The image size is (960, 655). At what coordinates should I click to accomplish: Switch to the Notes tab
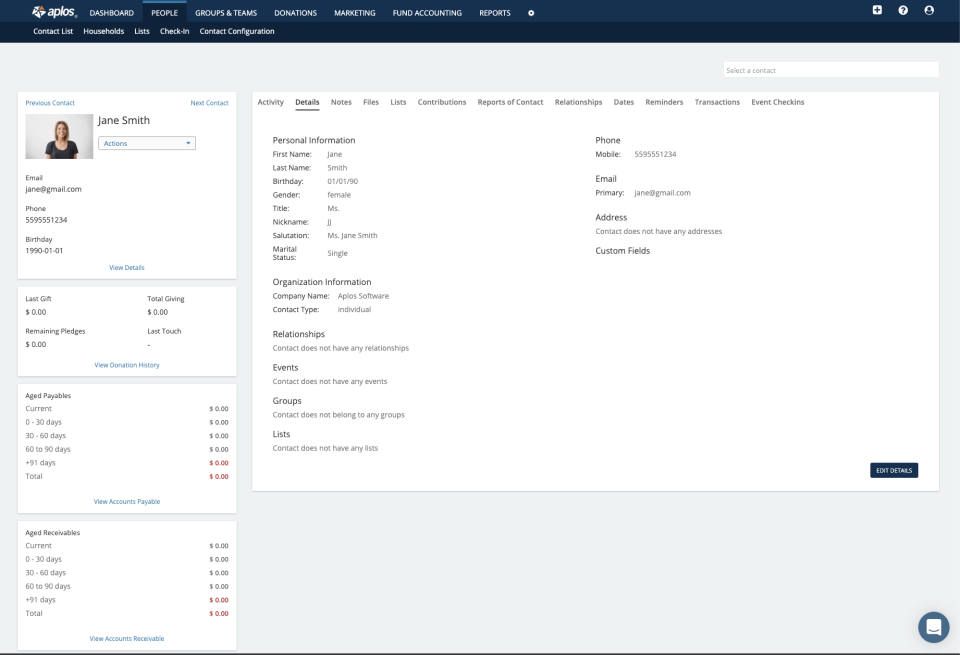click(x=341, y=102)
